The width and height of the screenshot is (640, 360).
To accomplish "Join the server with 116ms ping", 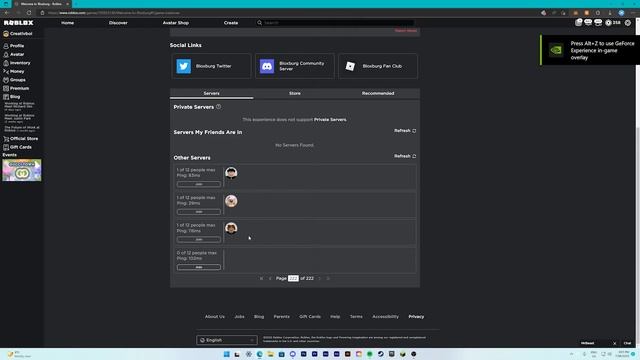I will 199,240.
